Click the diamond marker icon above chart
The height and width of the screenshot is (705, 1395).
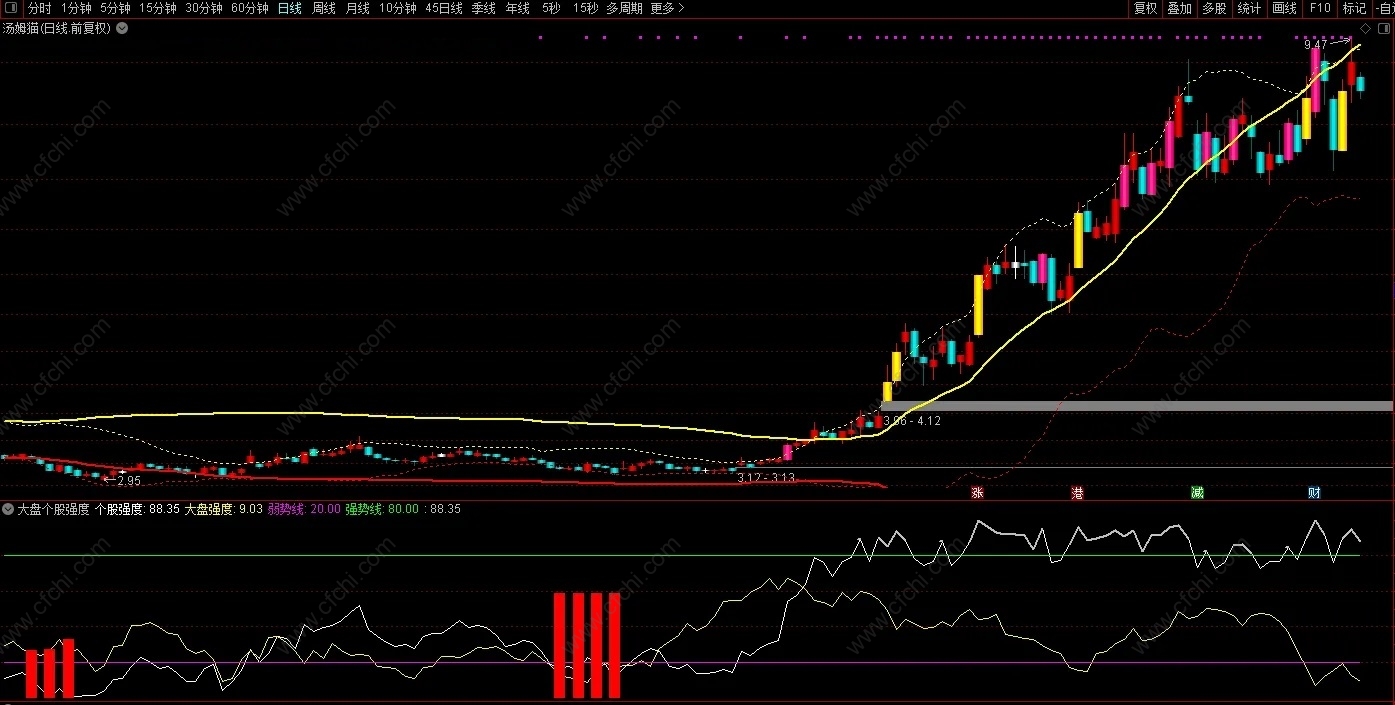click(x=1366, y=29)
